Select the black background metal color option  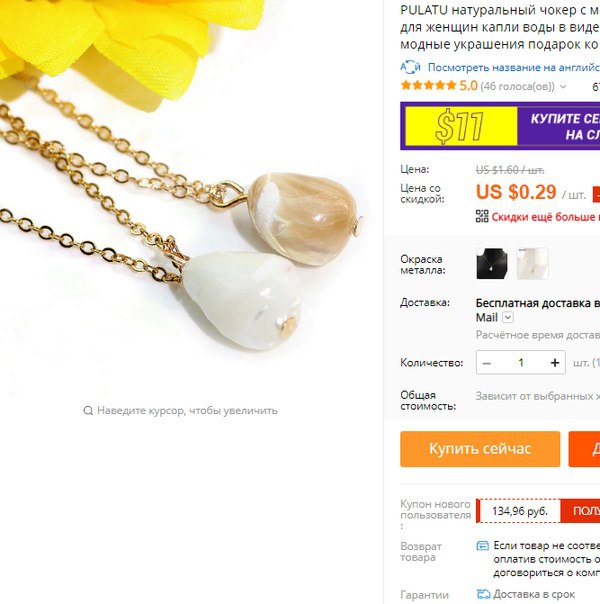pyautogui.click(x=492, y=264)
